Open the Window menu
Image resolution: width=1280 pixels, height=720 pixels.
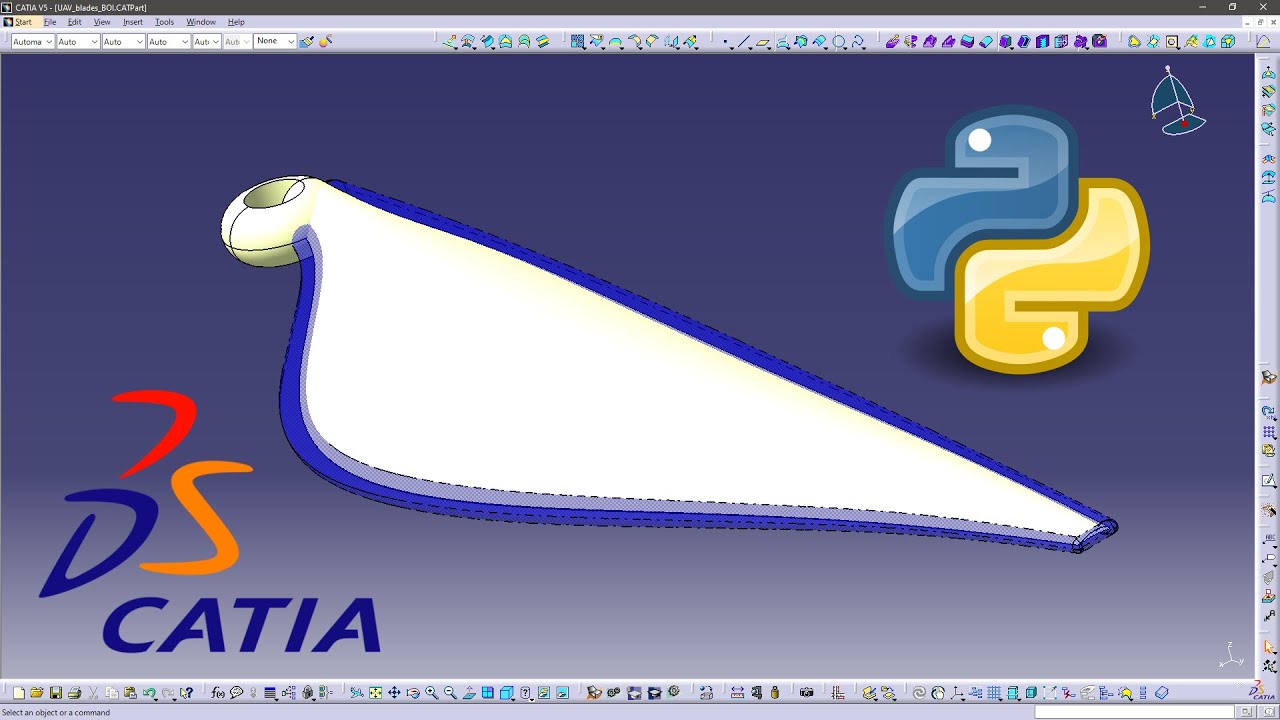coord(201,22)
